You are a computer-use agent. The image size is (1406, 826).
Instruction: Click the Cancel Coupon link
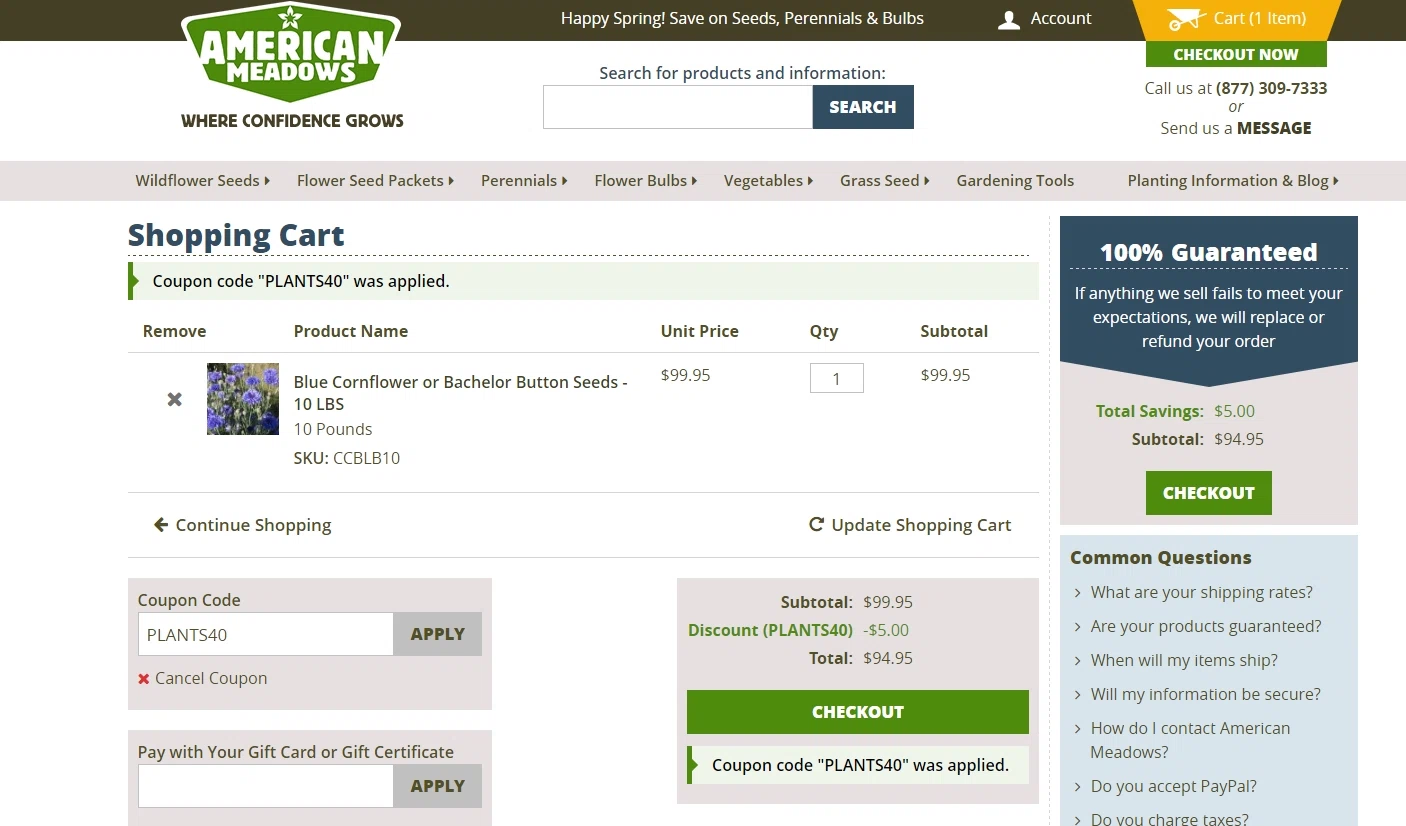tap(211, 678)
